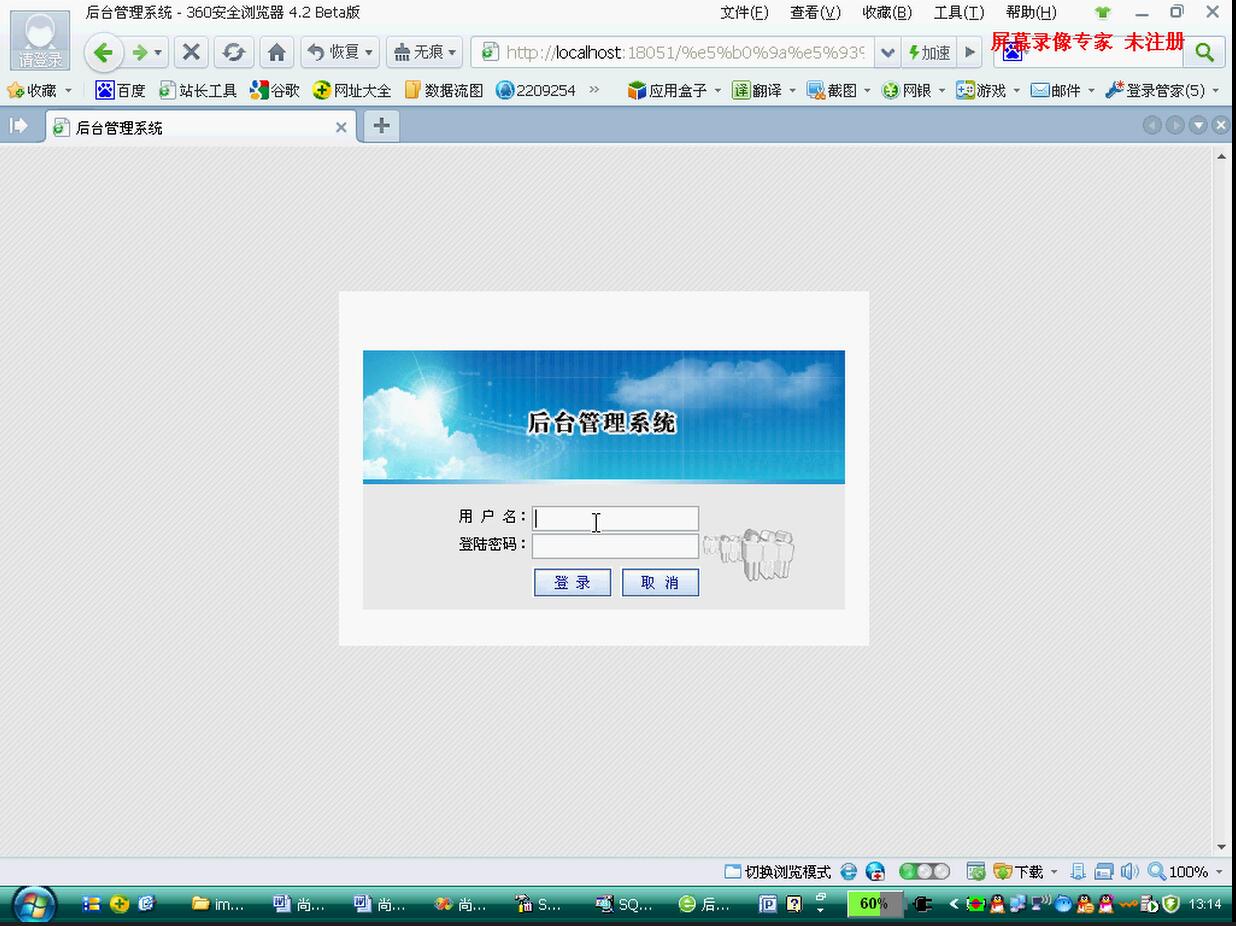
Task: Expand more bookmarks with the » chevron
Action: tap(595, 90)
